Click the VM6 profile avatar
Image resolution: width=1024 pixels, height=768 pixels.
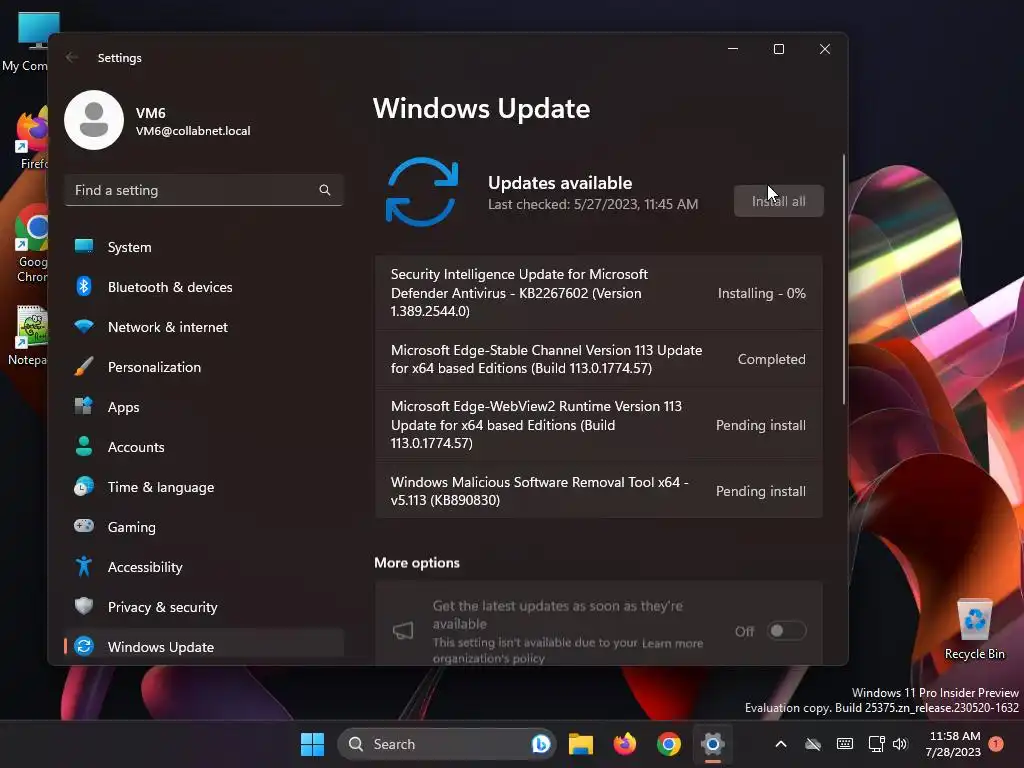[x=94, y=120]
